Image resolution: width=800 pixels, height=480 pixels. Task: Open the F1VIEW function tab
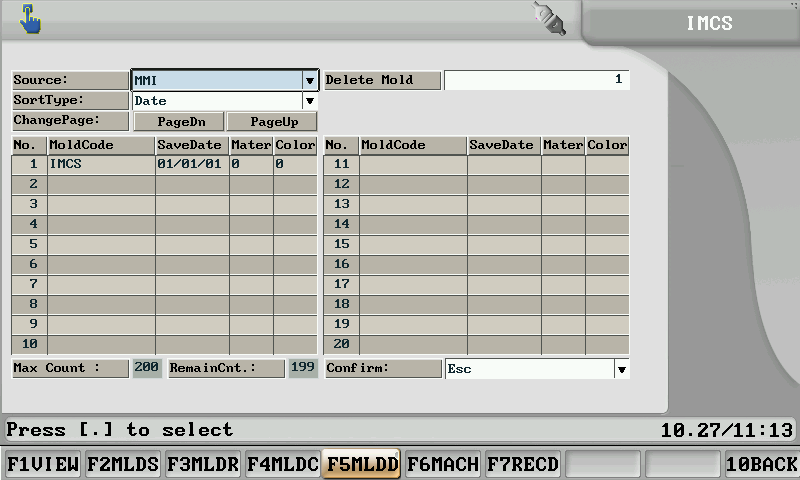43,464
